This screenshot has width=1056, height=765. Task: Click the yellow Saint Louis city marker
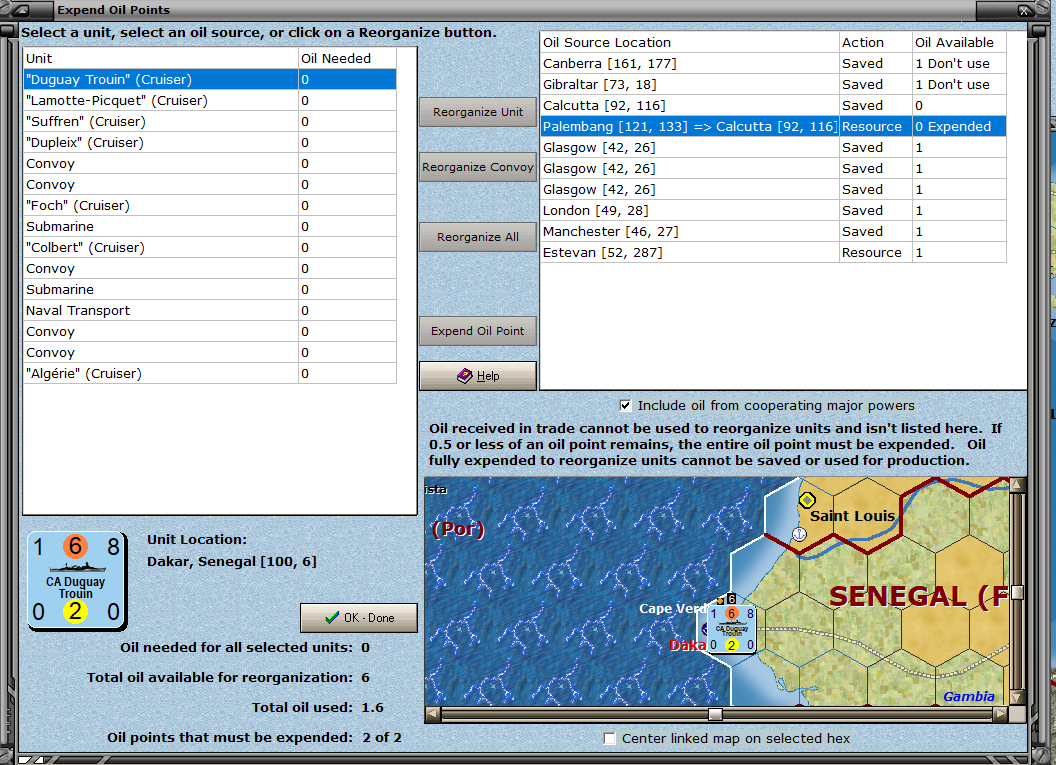coord(807,500)
